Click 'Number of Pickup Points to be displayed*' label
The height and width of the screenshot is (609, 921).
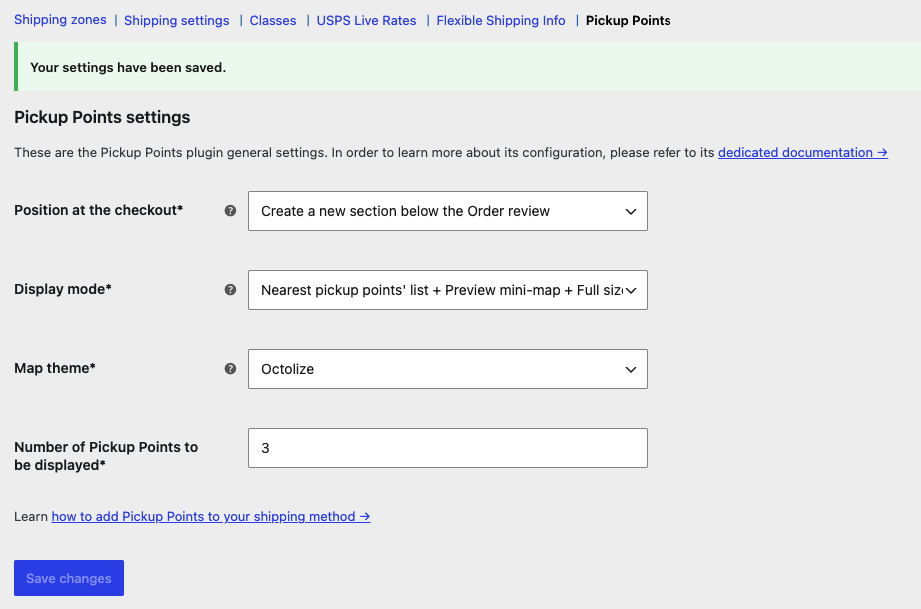pyautogui.click(x=106, y=456)
